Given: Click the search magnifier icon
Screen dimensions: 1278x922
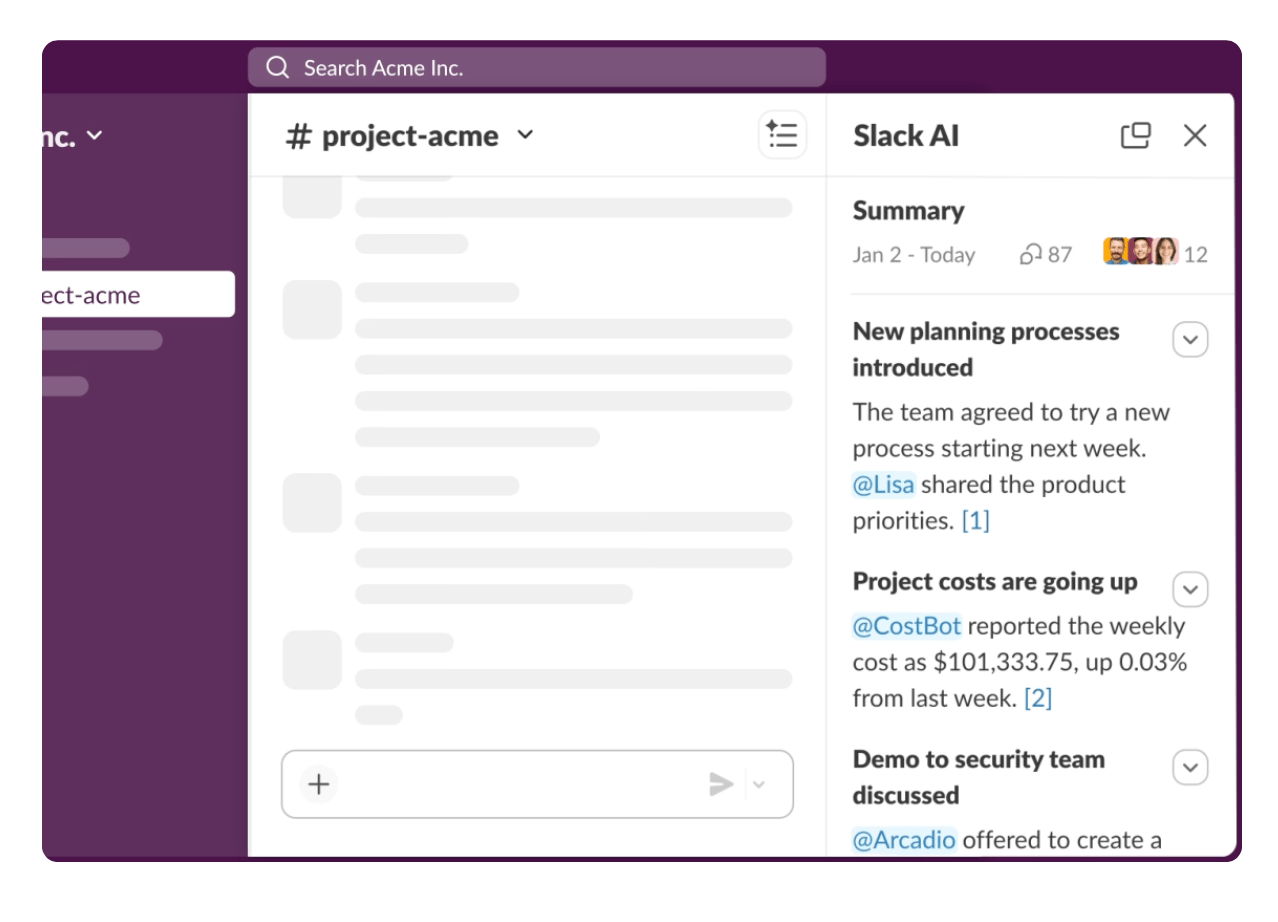Looking at the screenshot, I should pos(277,68).
